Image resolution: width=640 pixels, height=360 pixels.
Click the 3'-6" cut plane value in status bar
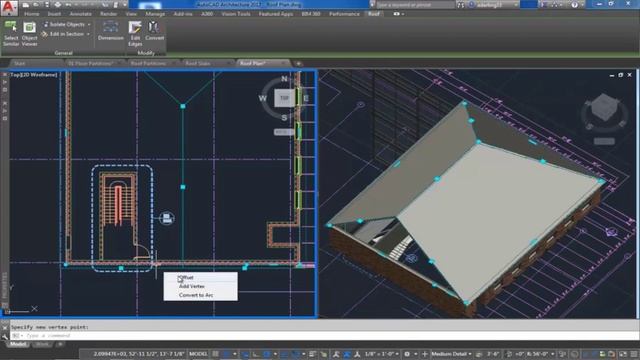click(x=493, y=354)
